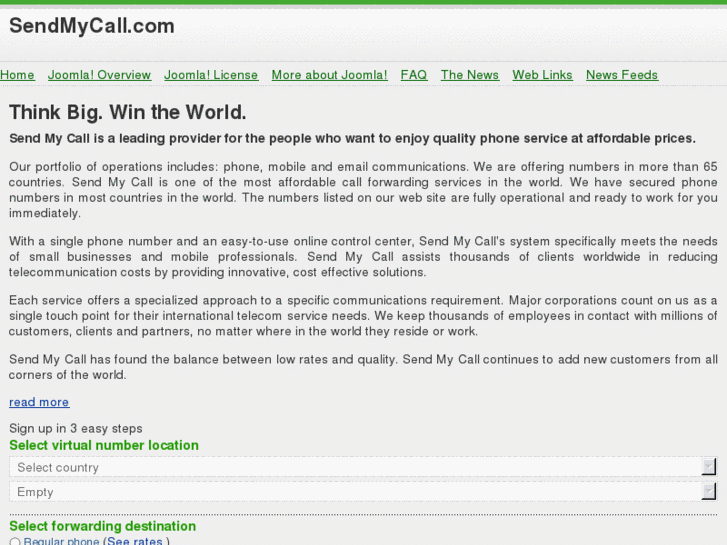Open The News menu item
This screenshot has width=727, height=545.
(470, 75)
